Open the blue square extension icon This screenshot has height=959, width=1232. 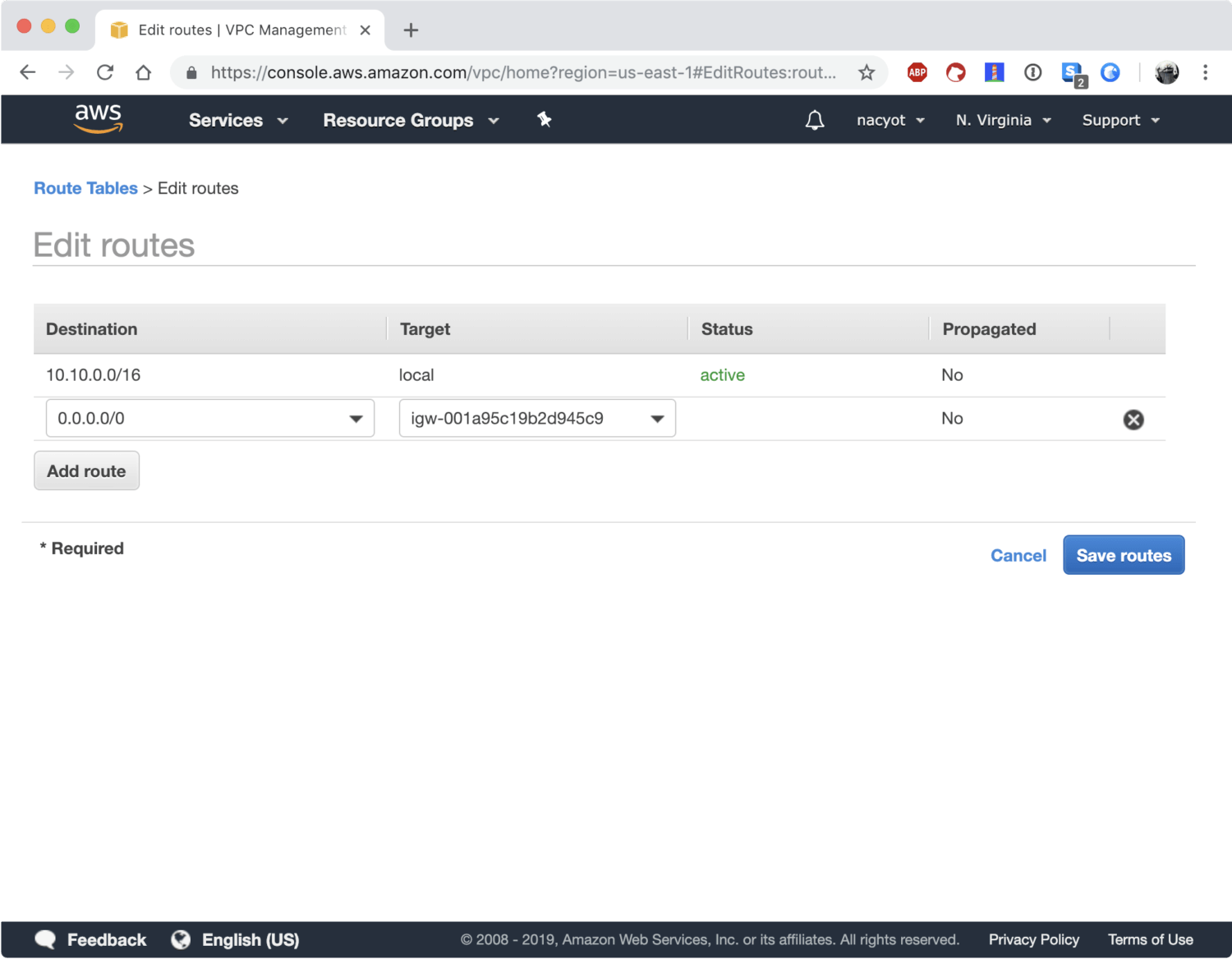point(995,72)
